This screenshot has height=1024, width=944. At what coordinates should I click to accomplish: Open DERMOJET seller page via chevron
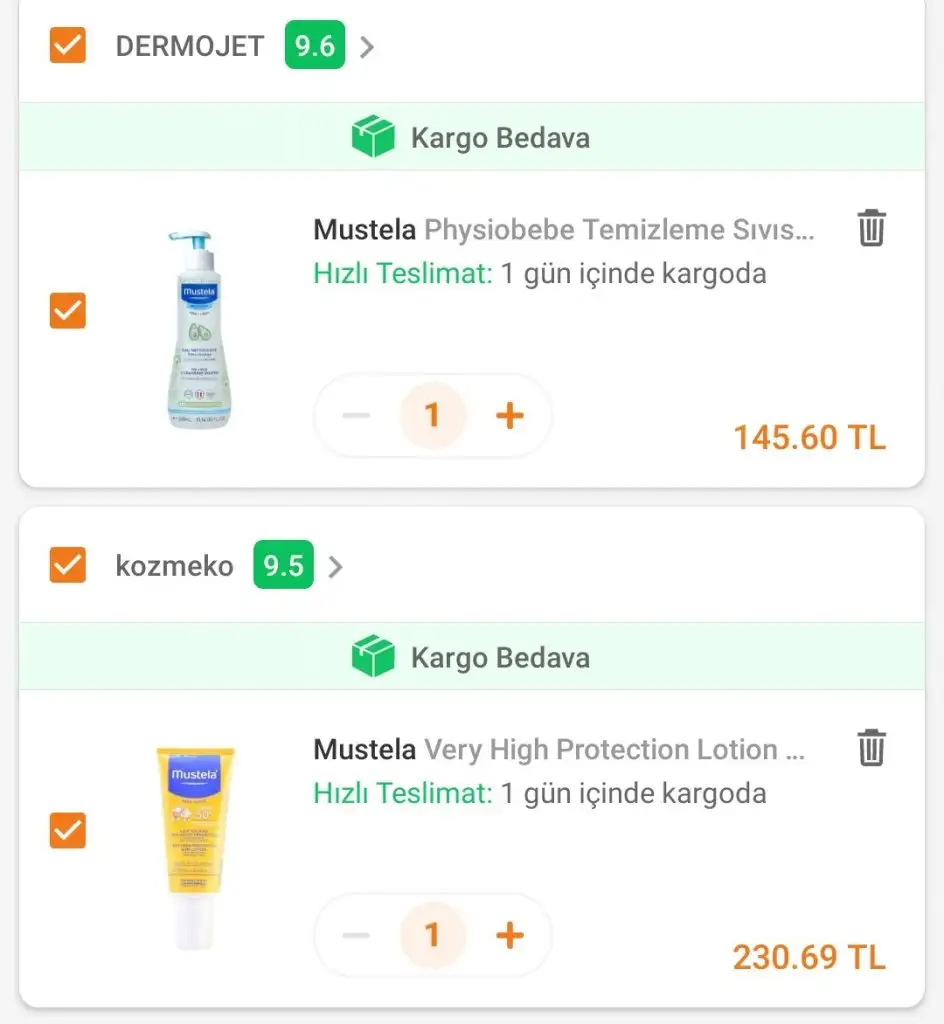tap(367, 47)
